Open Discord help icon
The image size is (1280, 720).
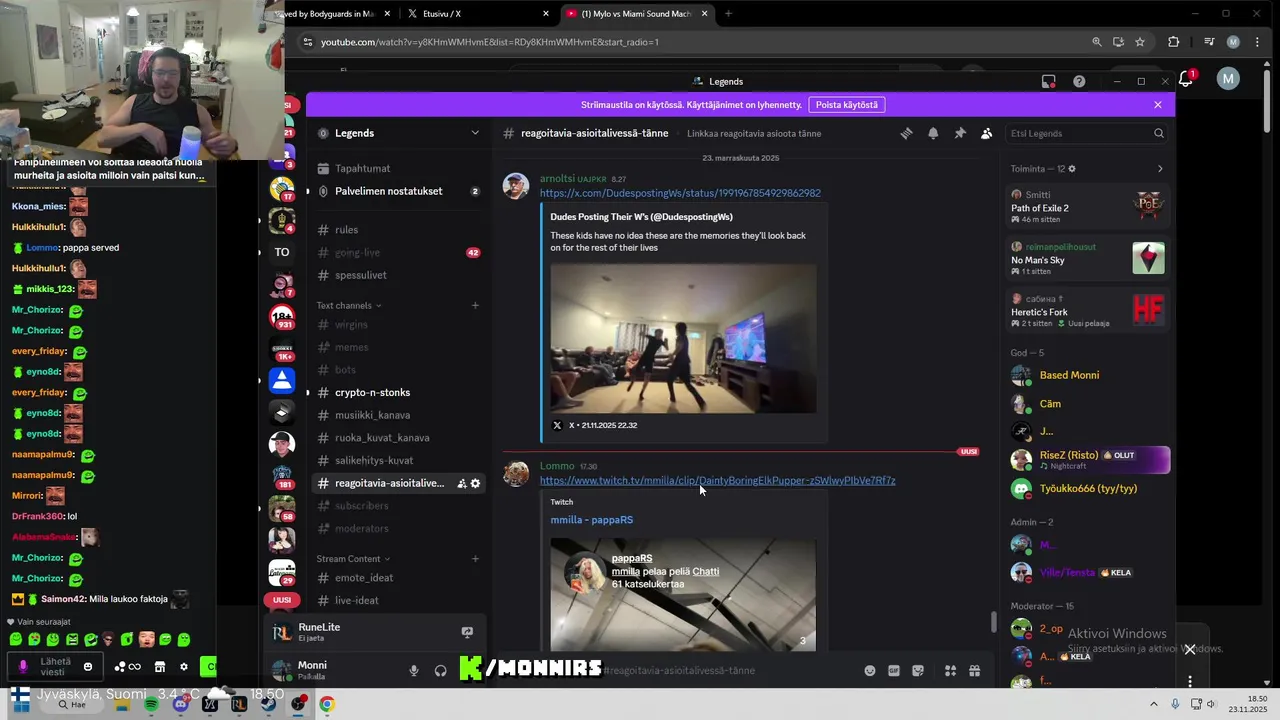(x=1079, y=81)
